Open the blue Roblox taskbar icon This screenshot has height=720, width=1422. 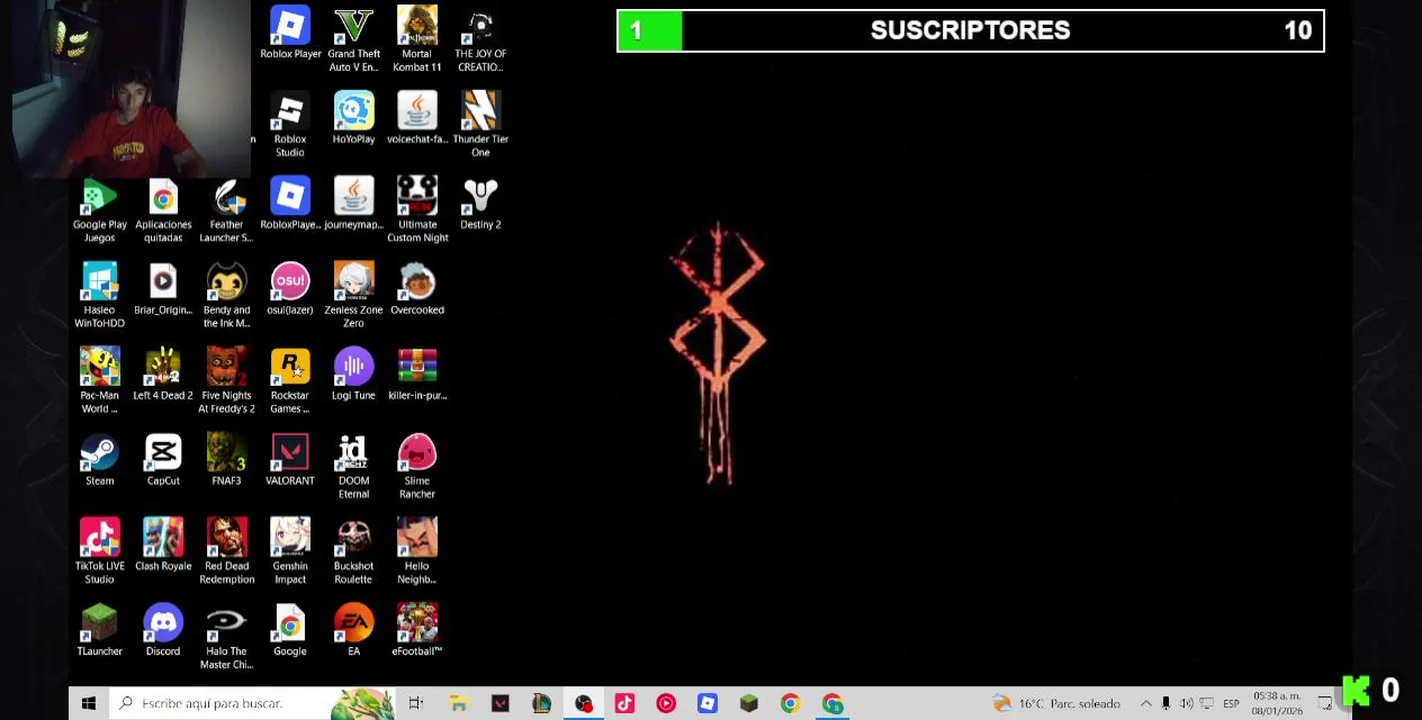click(707, 703)
